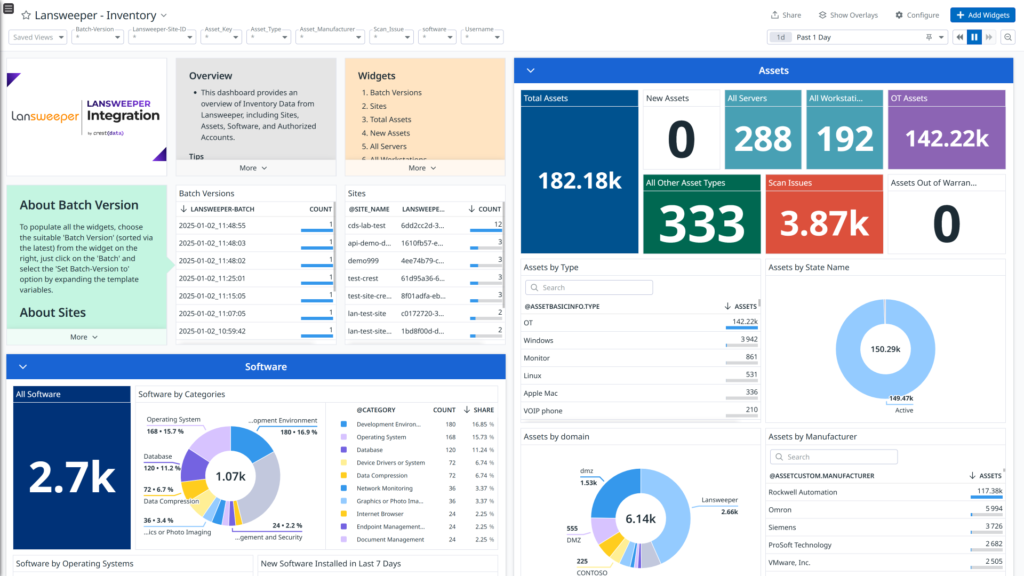Collapse the Software group chevron

click(x=23, y=367)
